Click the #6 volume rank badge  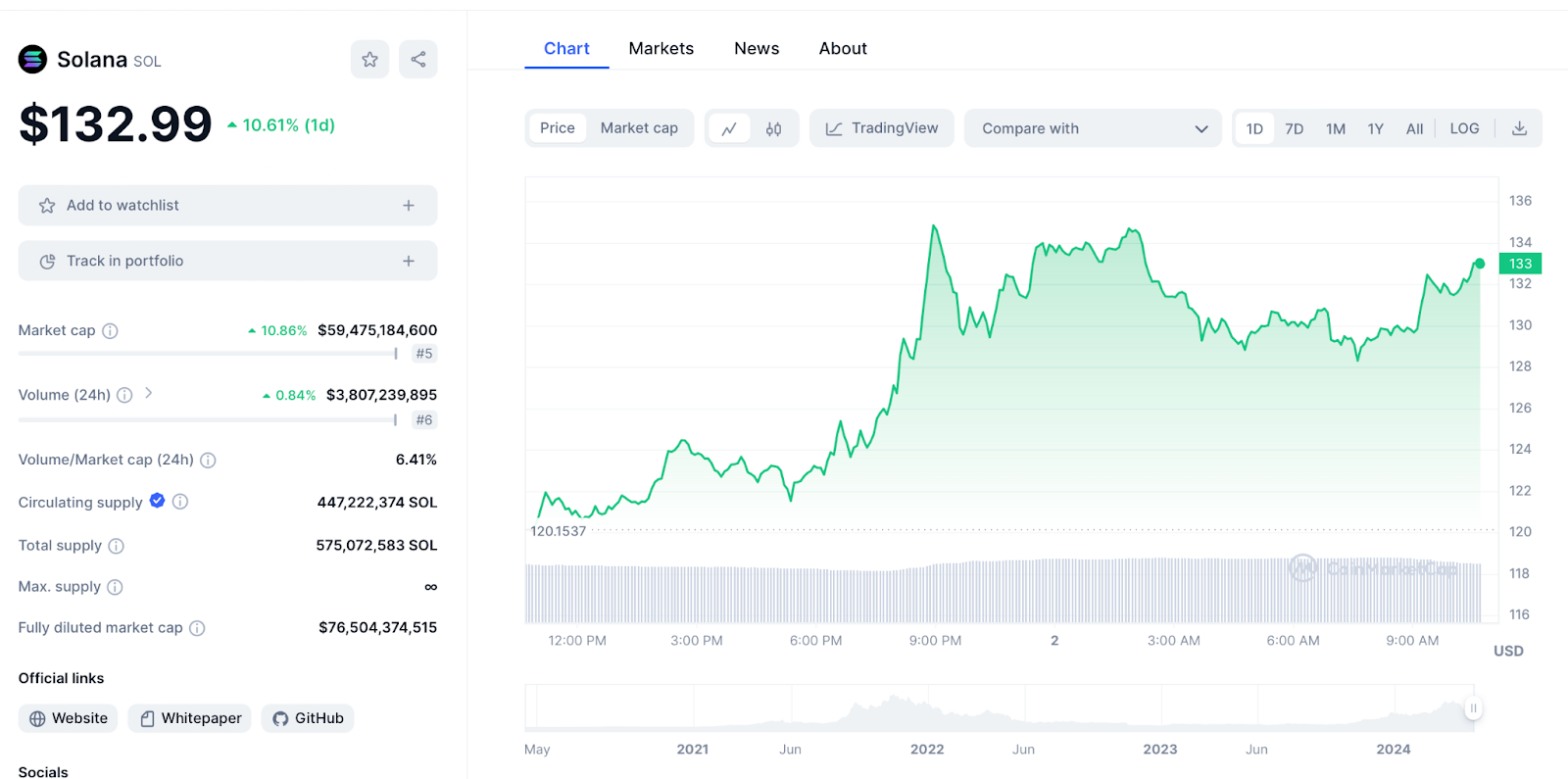point(424,420)
